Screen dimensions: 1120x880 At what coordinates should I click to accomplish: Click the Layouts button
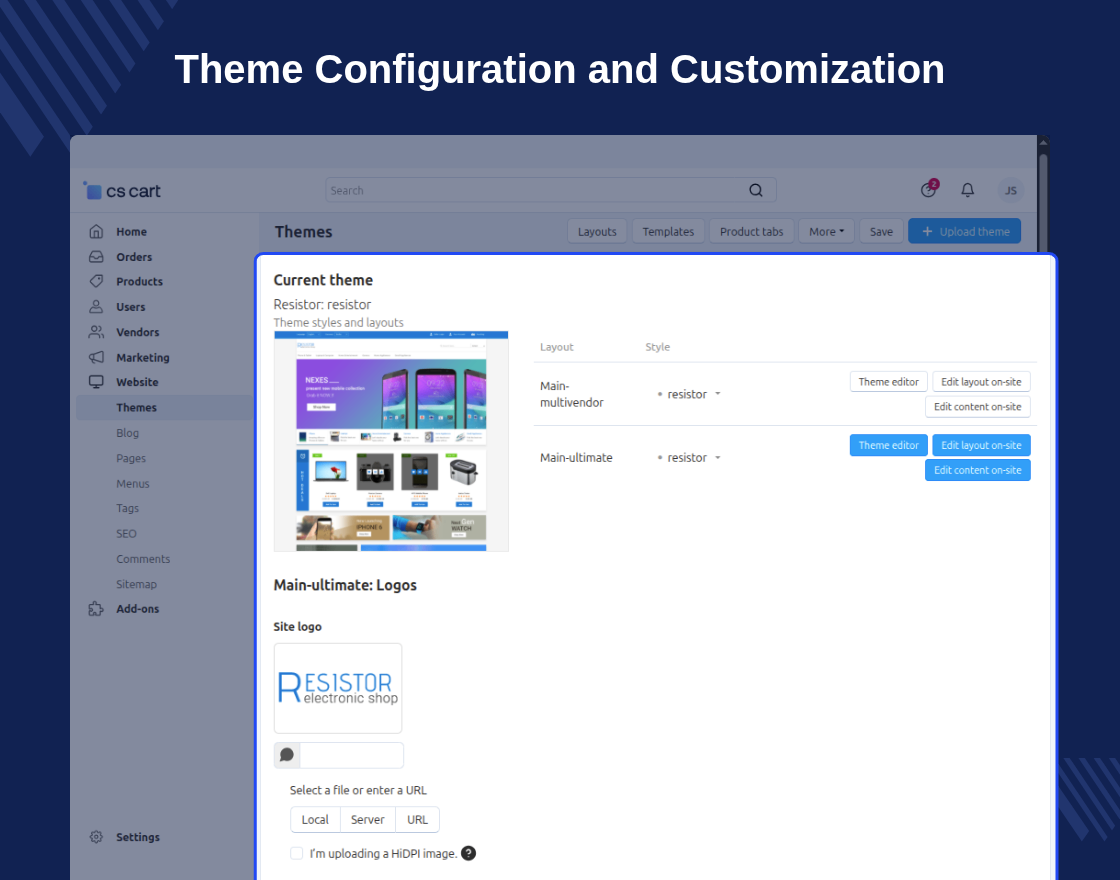coord(597,231)
